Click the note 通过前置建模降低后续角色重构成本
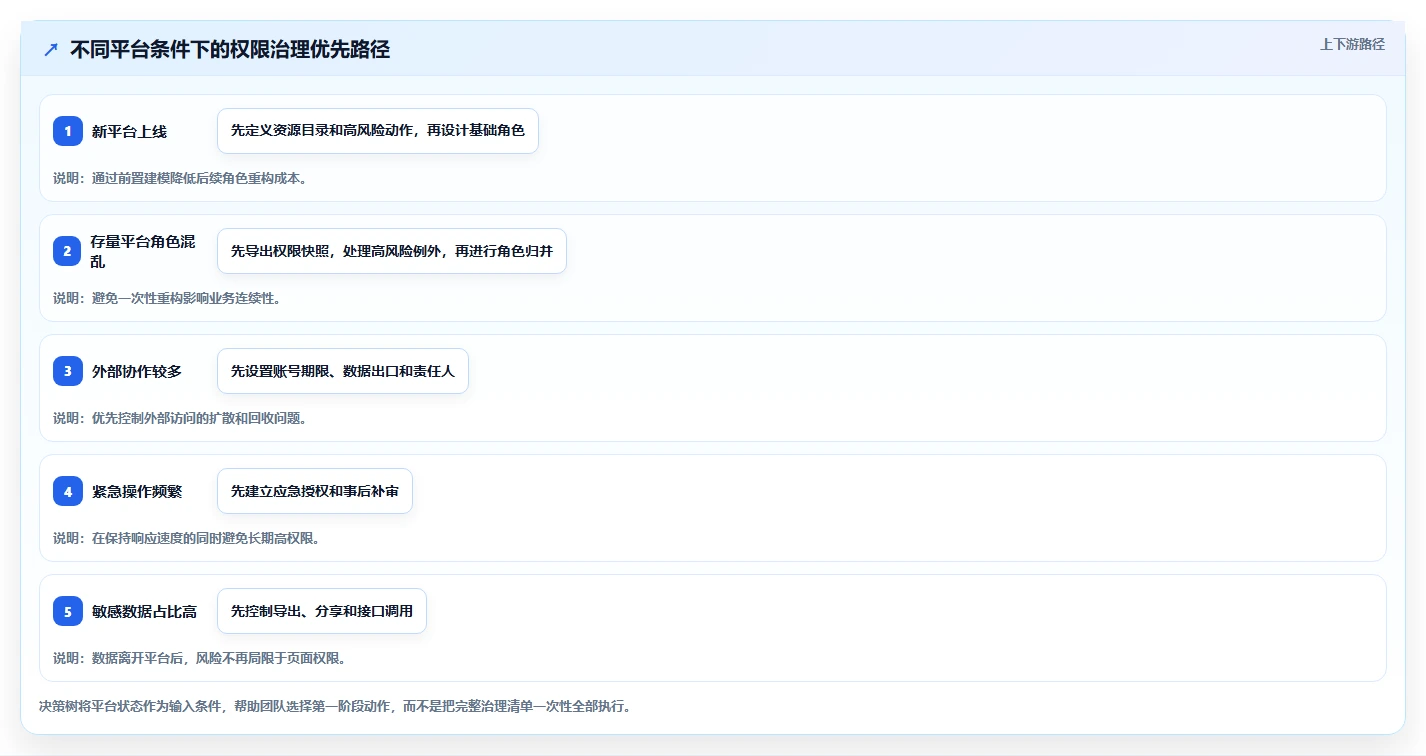 [x=180, y=178]
